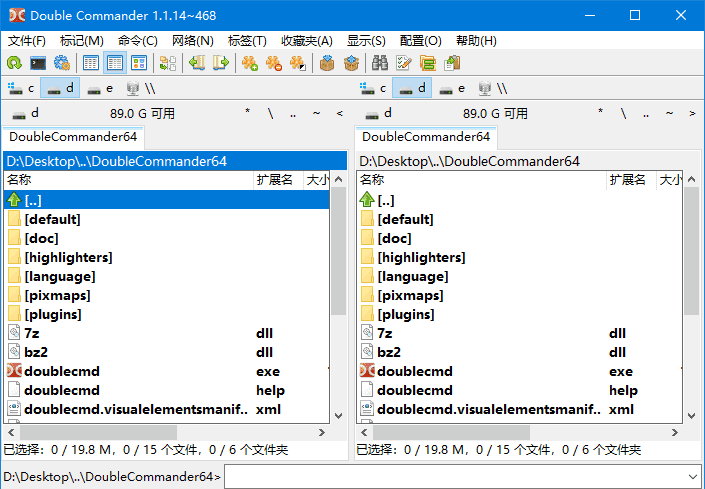The height and width of the screenshot is (489, 705).
Task: Select doublecmd exe in left panel
Action: click(x=166, y=371)
